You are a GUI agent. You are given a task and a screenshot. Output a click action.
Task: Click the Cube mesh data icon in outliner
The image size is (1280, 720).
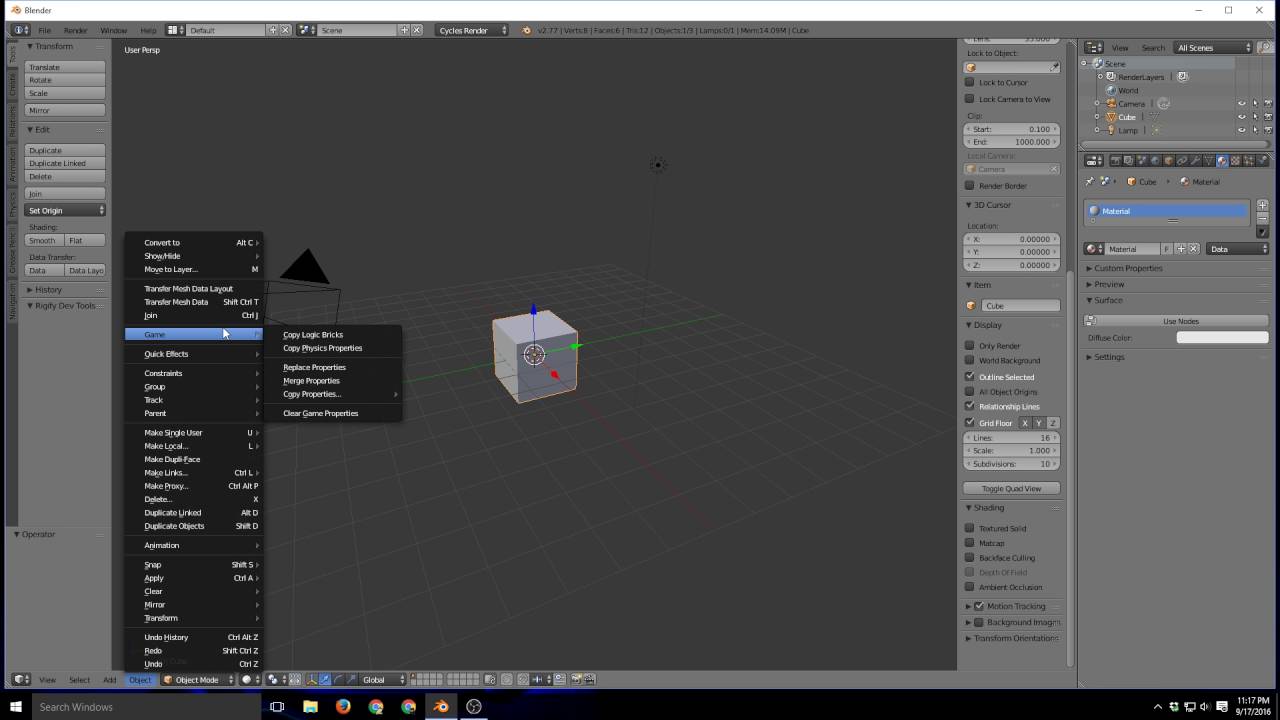click(1156, 117)
